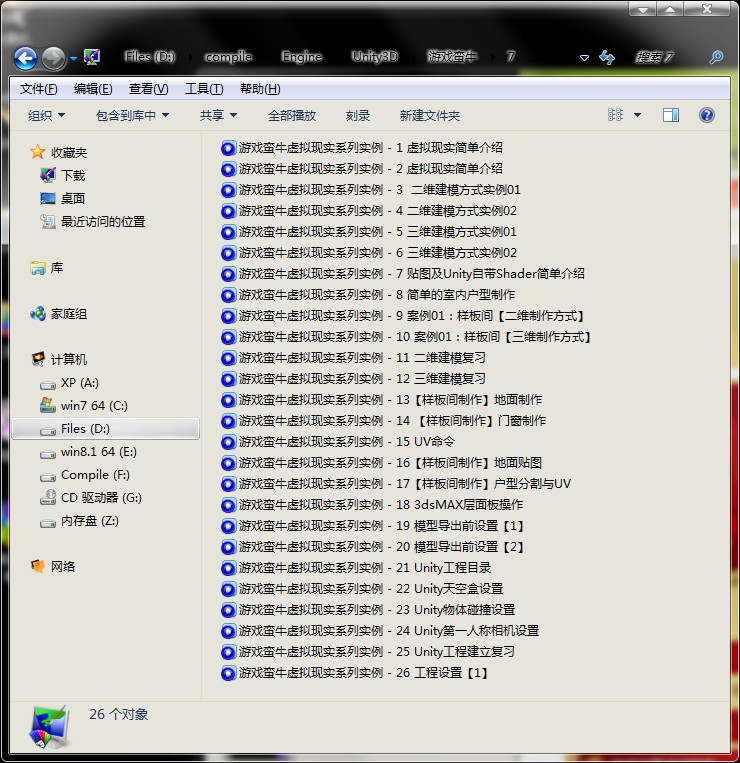740x763 pixels.
Task: Navigate to Files (D:) in address bar
Action: (149, 56)
